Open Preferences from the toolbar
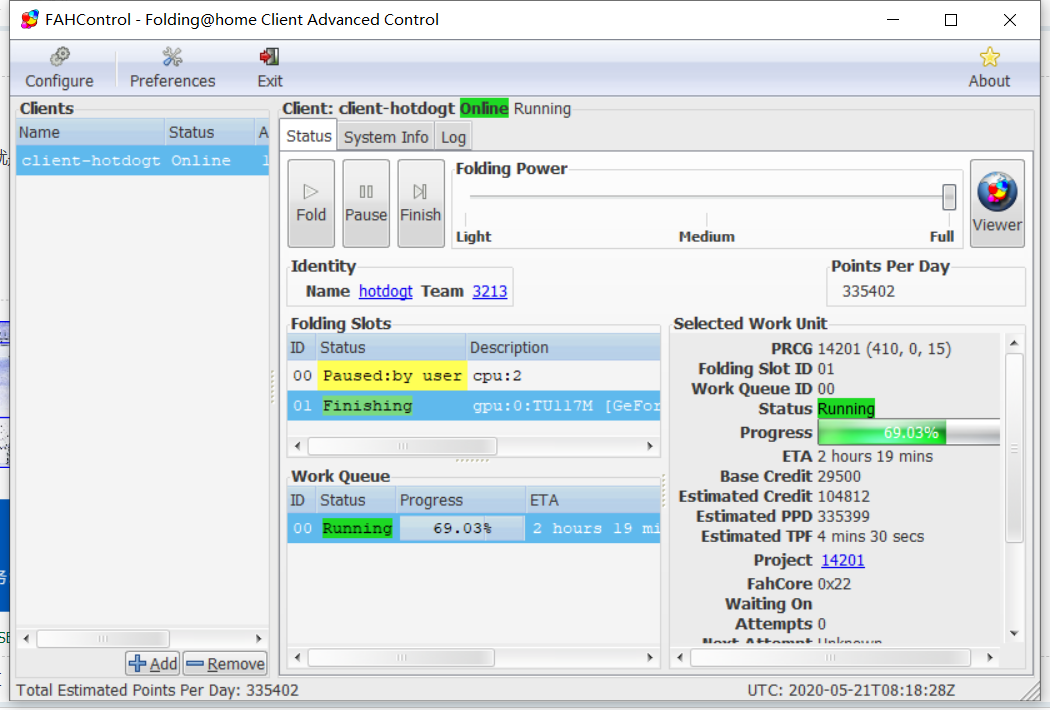Image resolution: width=1050 pixels, height=710 pixels. tap(172, 68)
